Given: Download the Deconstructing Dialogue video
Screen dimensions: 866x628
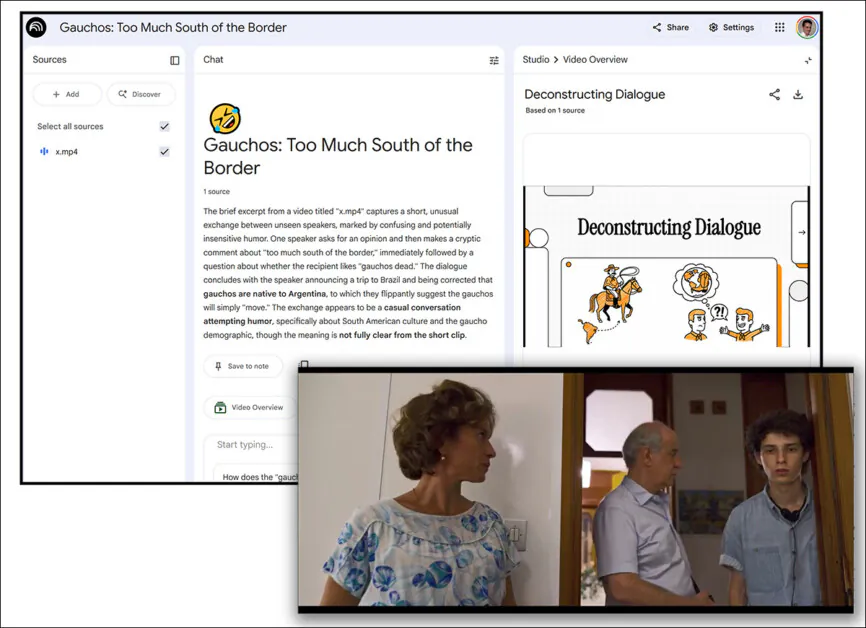Looking at the screenshot, I should coord(798,94).
